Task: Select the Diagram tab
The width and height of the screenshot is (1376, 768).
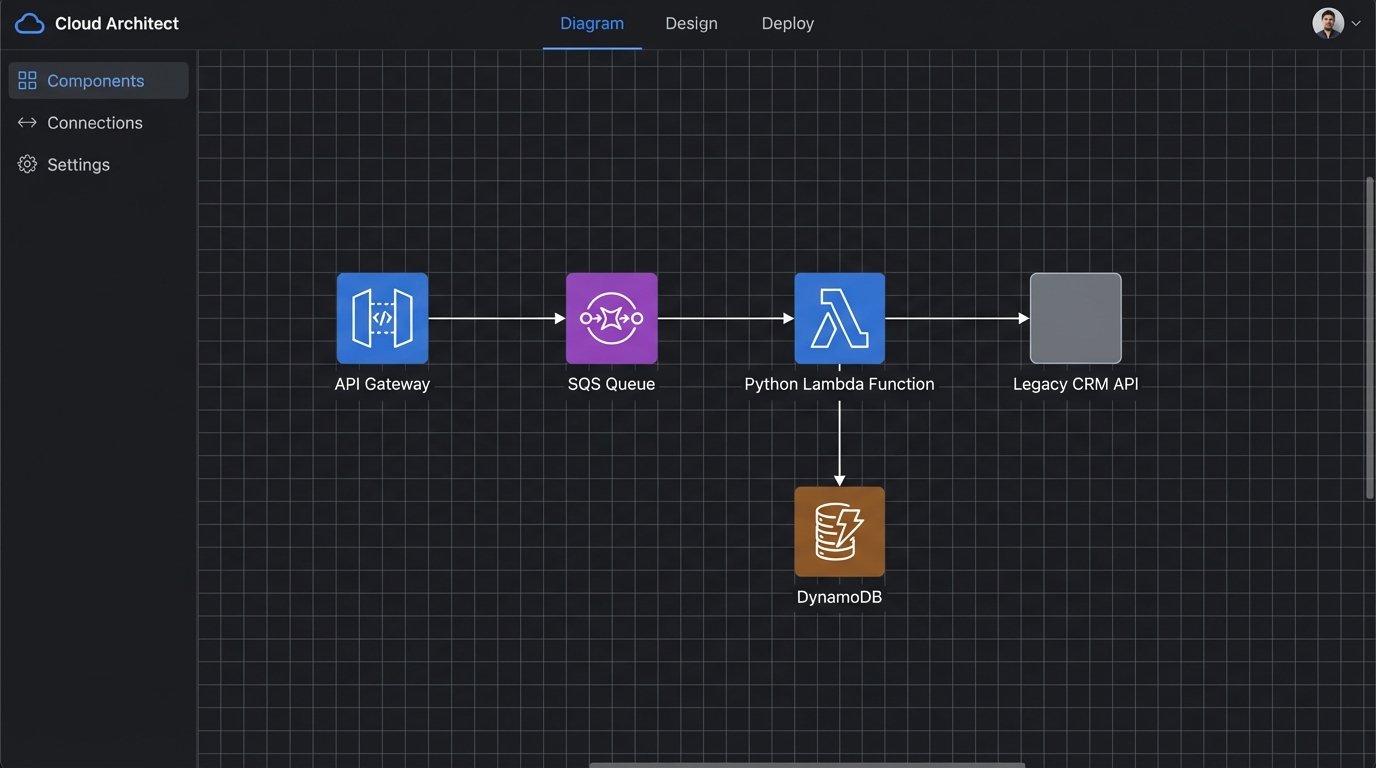Action: pyautogui.click(x=591, y=23)
